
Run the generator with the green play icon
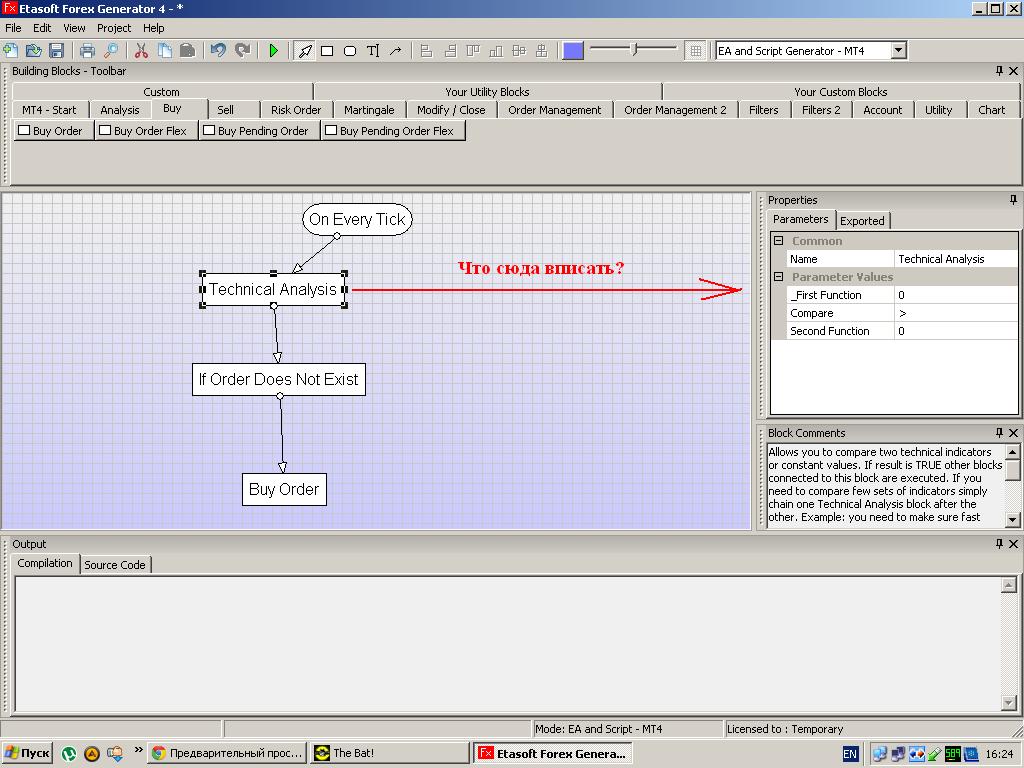tap(274, 50)
